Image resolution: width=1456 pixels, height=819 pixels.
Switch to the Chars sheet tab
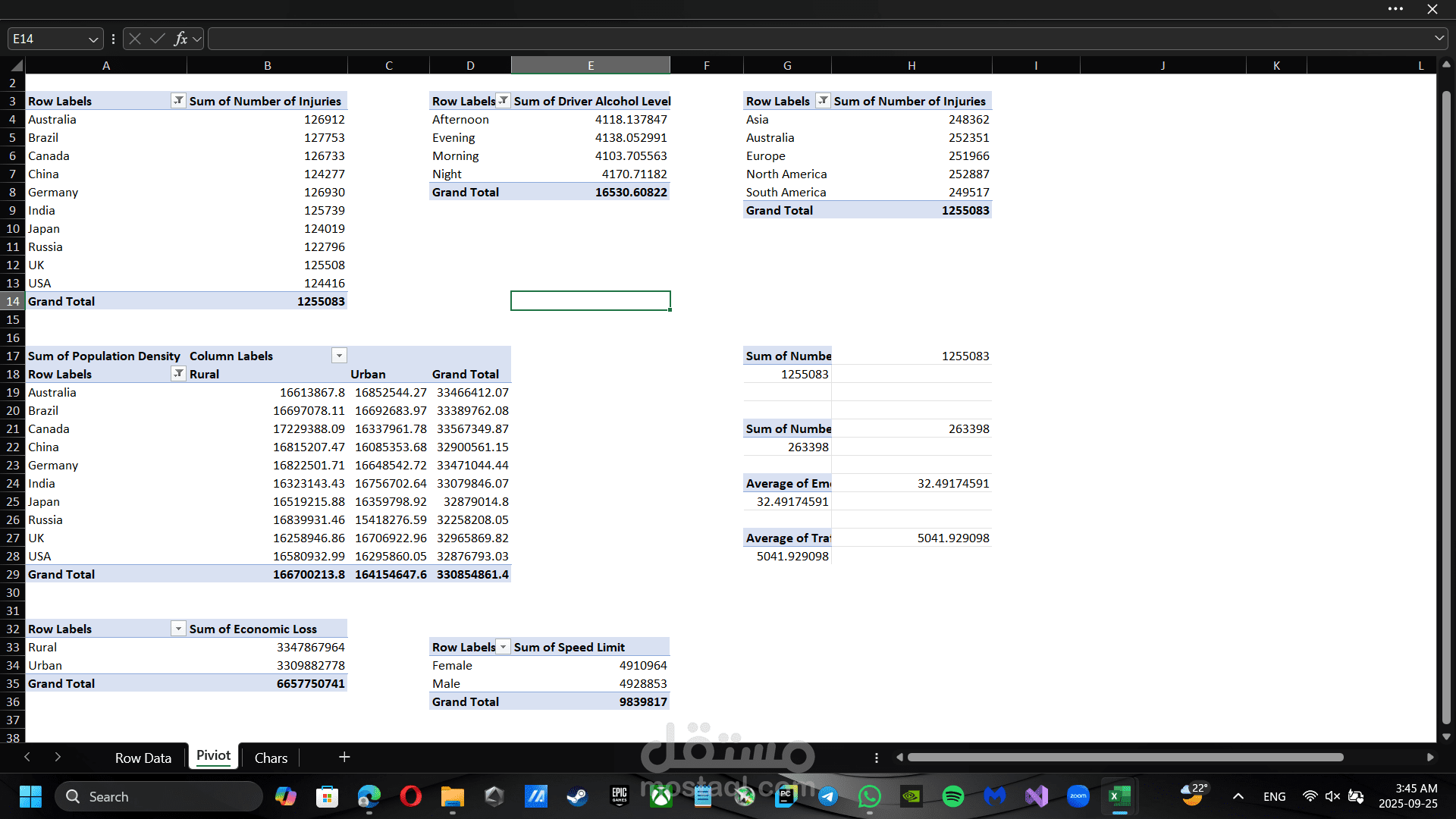(x=271, y=758)
